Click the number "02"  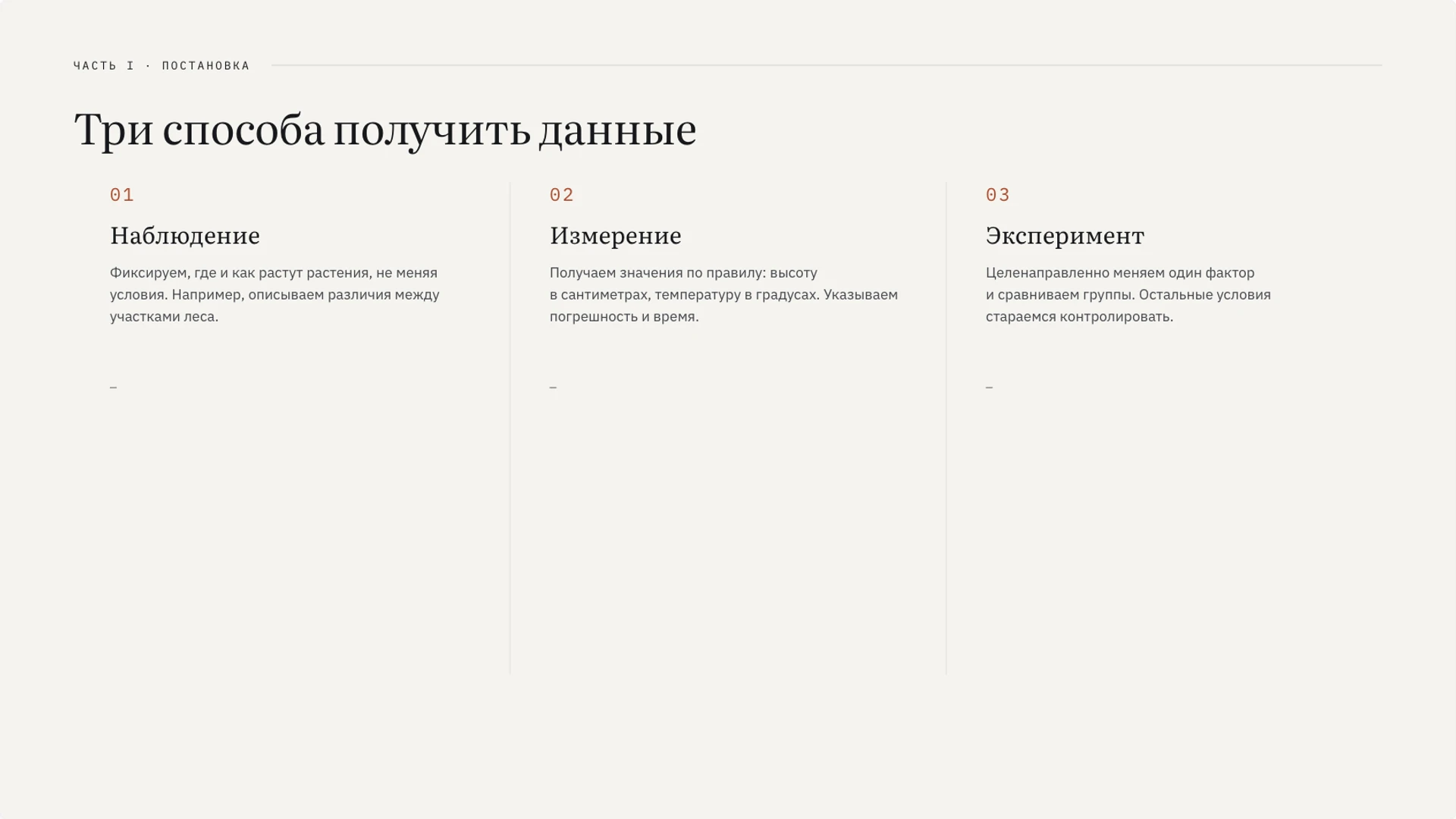coord(562,195)
